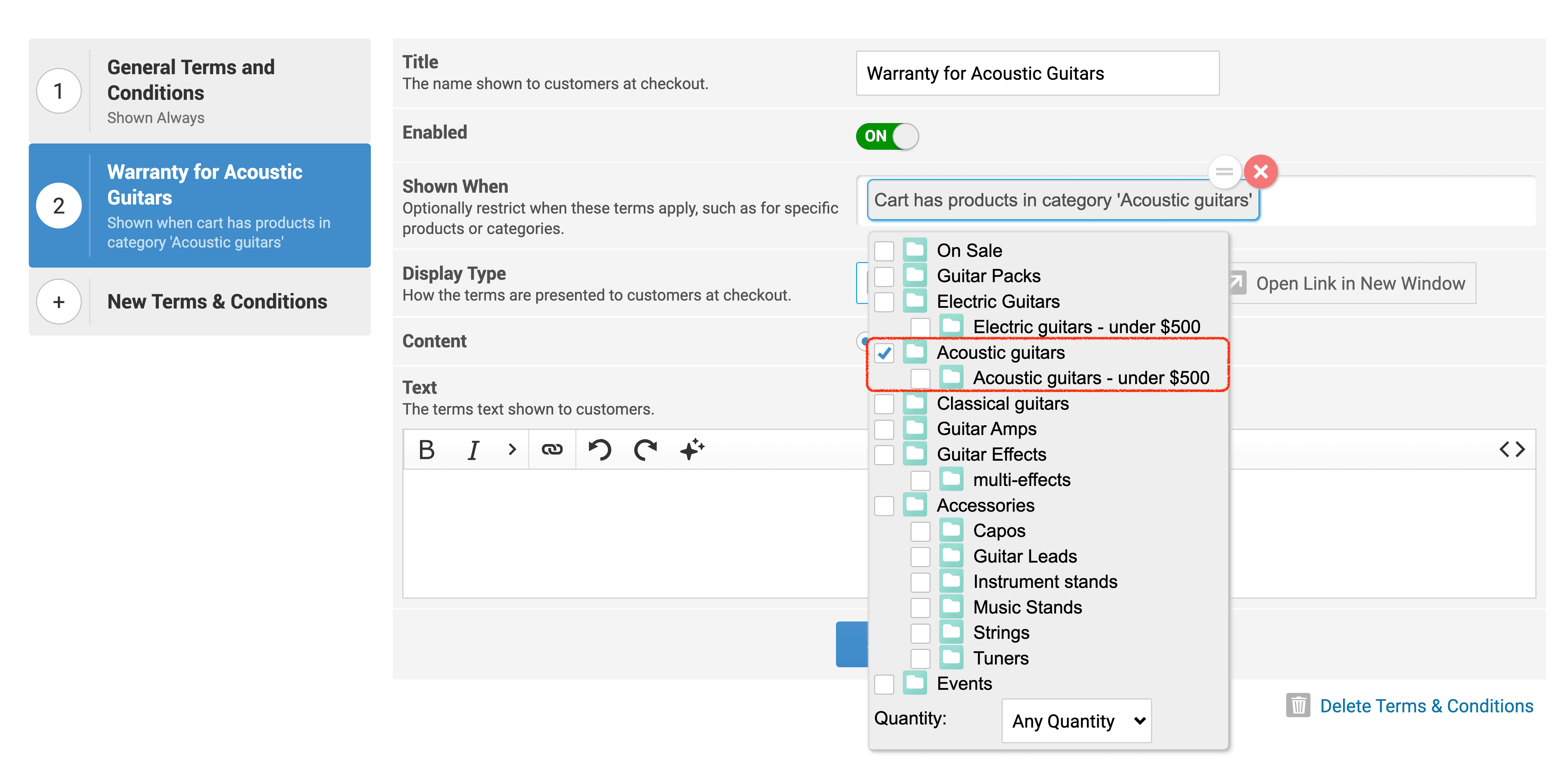
Task: Toggle HTML source code view icon
Action: click(1512, 450)
